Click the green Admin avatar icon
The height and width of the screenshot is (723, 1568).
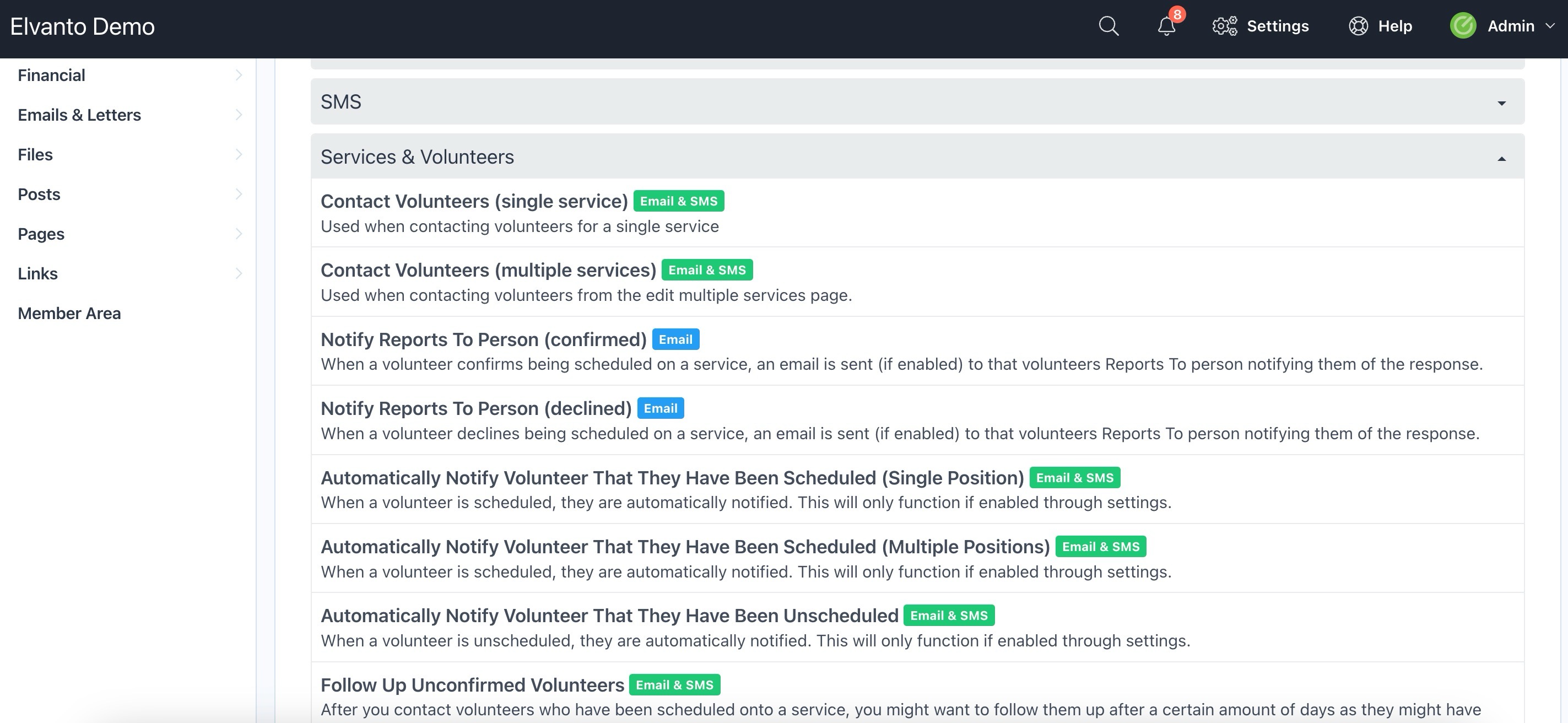click(x=1463, y=26)
